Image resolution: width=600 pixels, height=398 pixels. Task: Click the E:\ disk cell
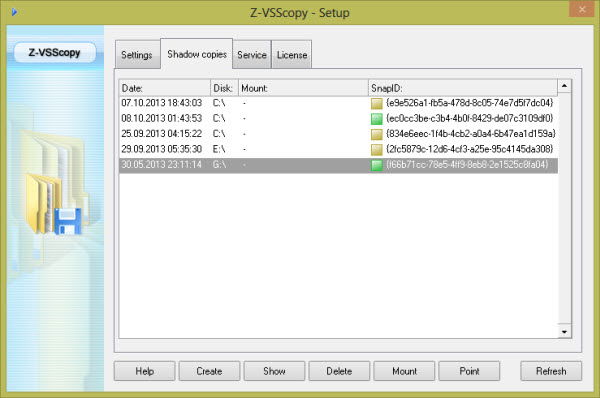219,149
